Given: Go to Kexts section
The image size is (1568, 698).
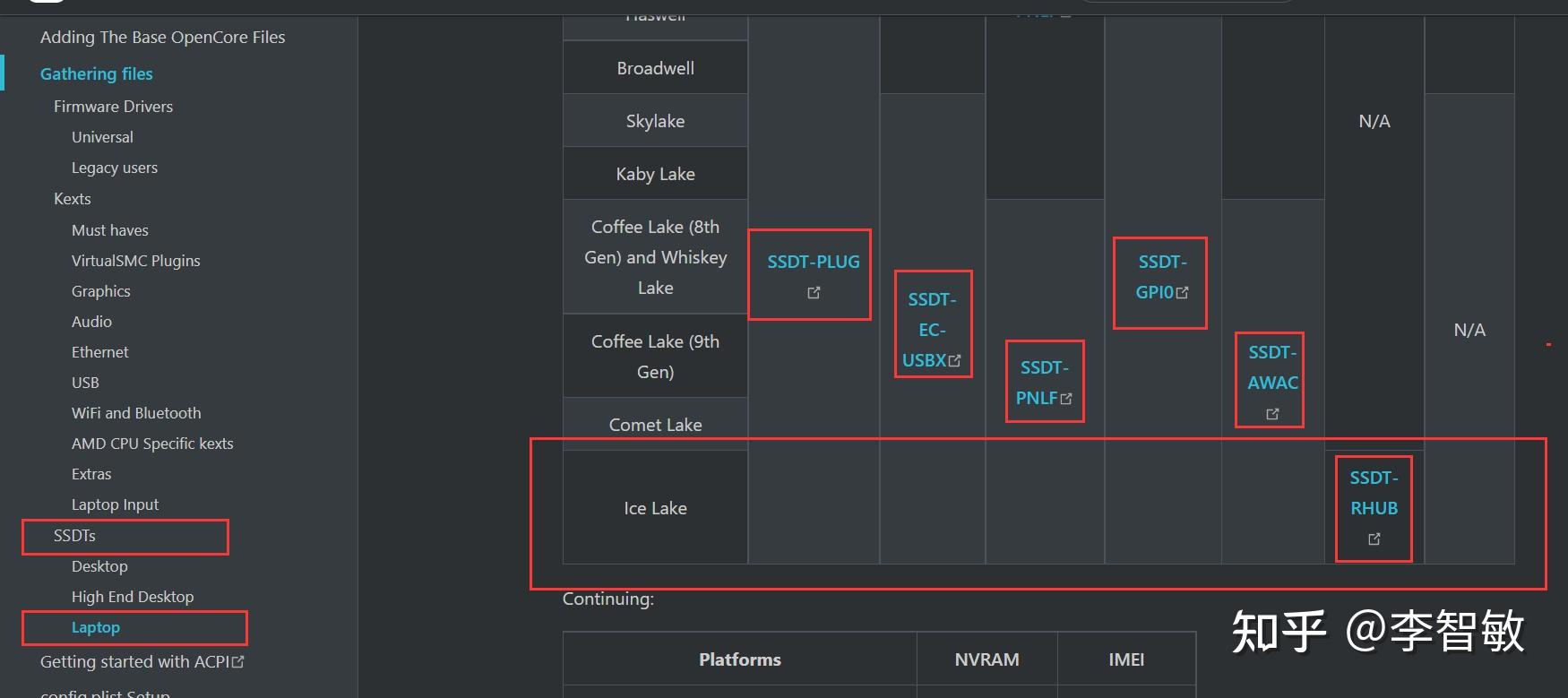Looking at the screenshot, I should tap(73, 199).
